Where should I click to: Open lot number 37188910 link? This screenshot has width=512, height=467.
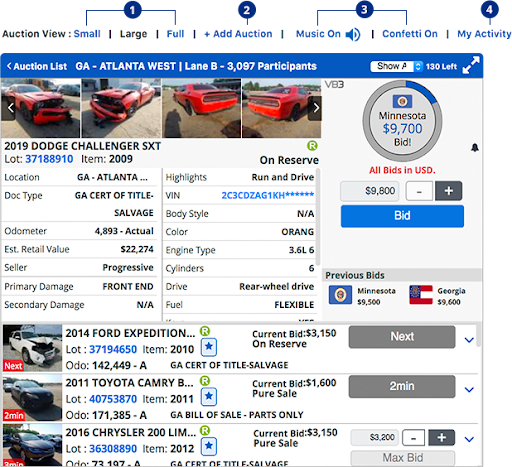(x=49, y=159)
